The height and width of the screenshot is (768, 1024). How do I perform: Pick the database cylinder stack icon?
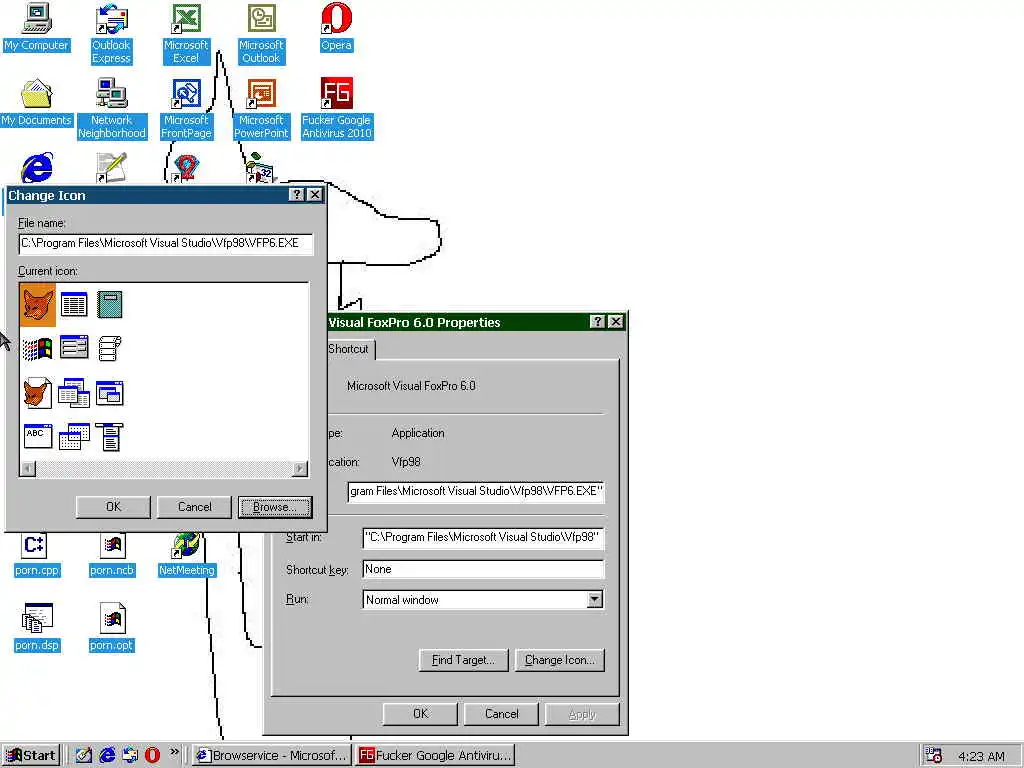click(x=110, y=349)
